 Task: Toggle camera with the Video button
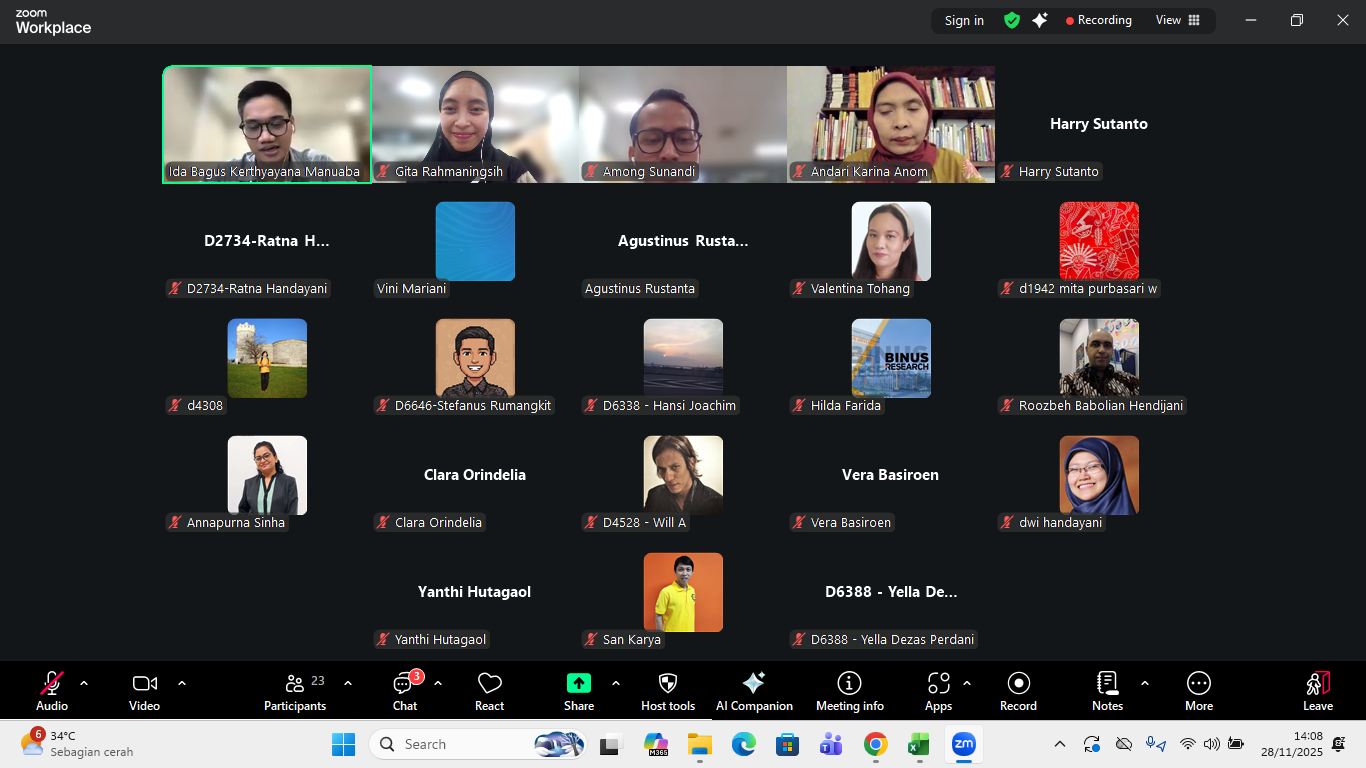(x=145, y=691)
